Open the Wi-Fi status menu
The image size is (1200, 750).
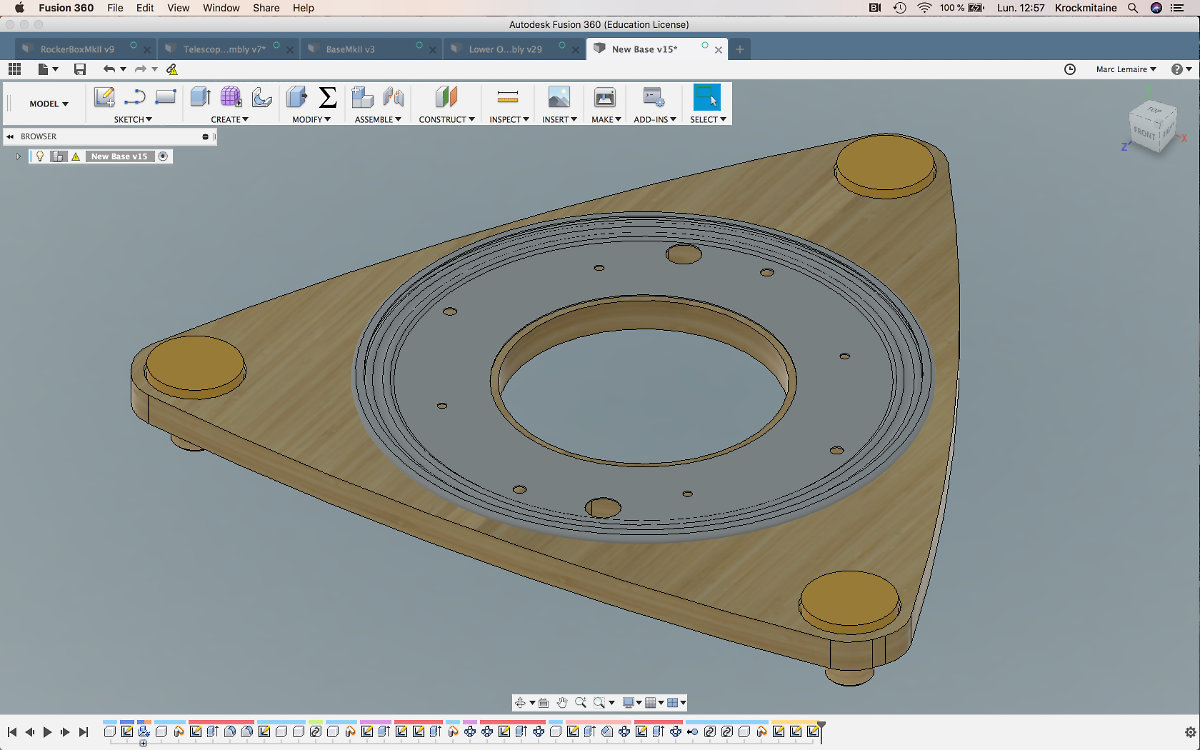[x=923, y=8]
